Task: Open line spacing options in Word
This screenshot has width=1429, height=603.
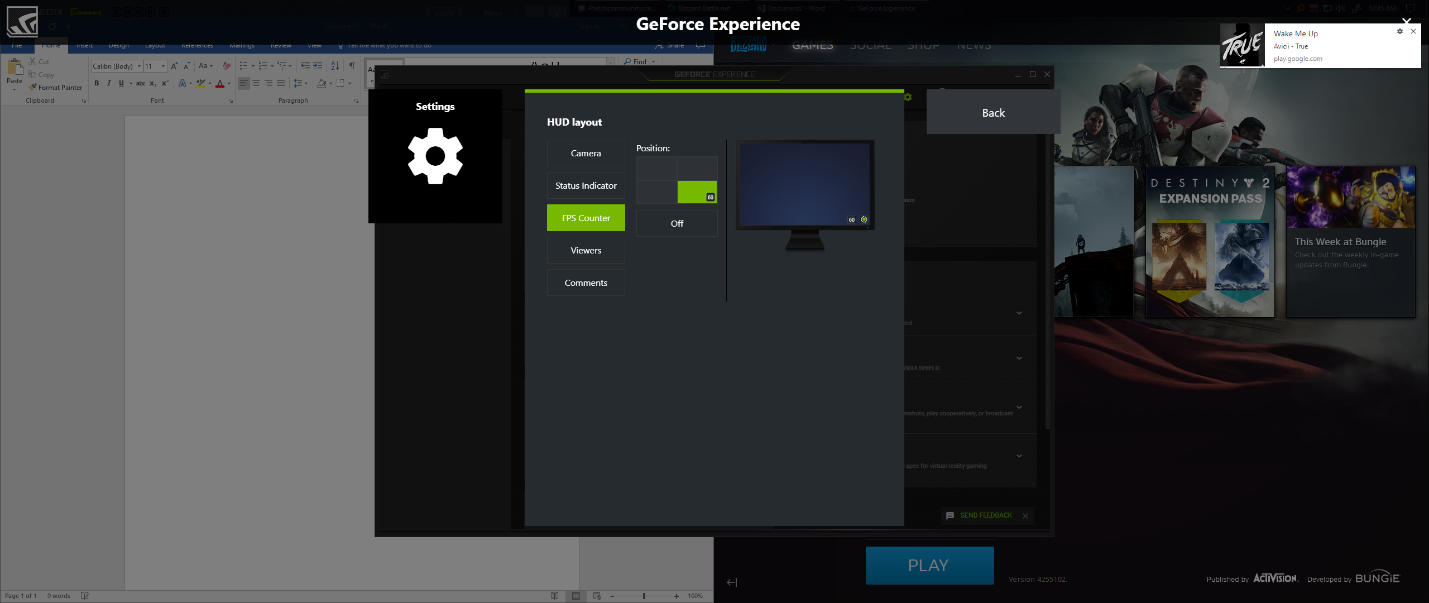Action: (298, 83)
